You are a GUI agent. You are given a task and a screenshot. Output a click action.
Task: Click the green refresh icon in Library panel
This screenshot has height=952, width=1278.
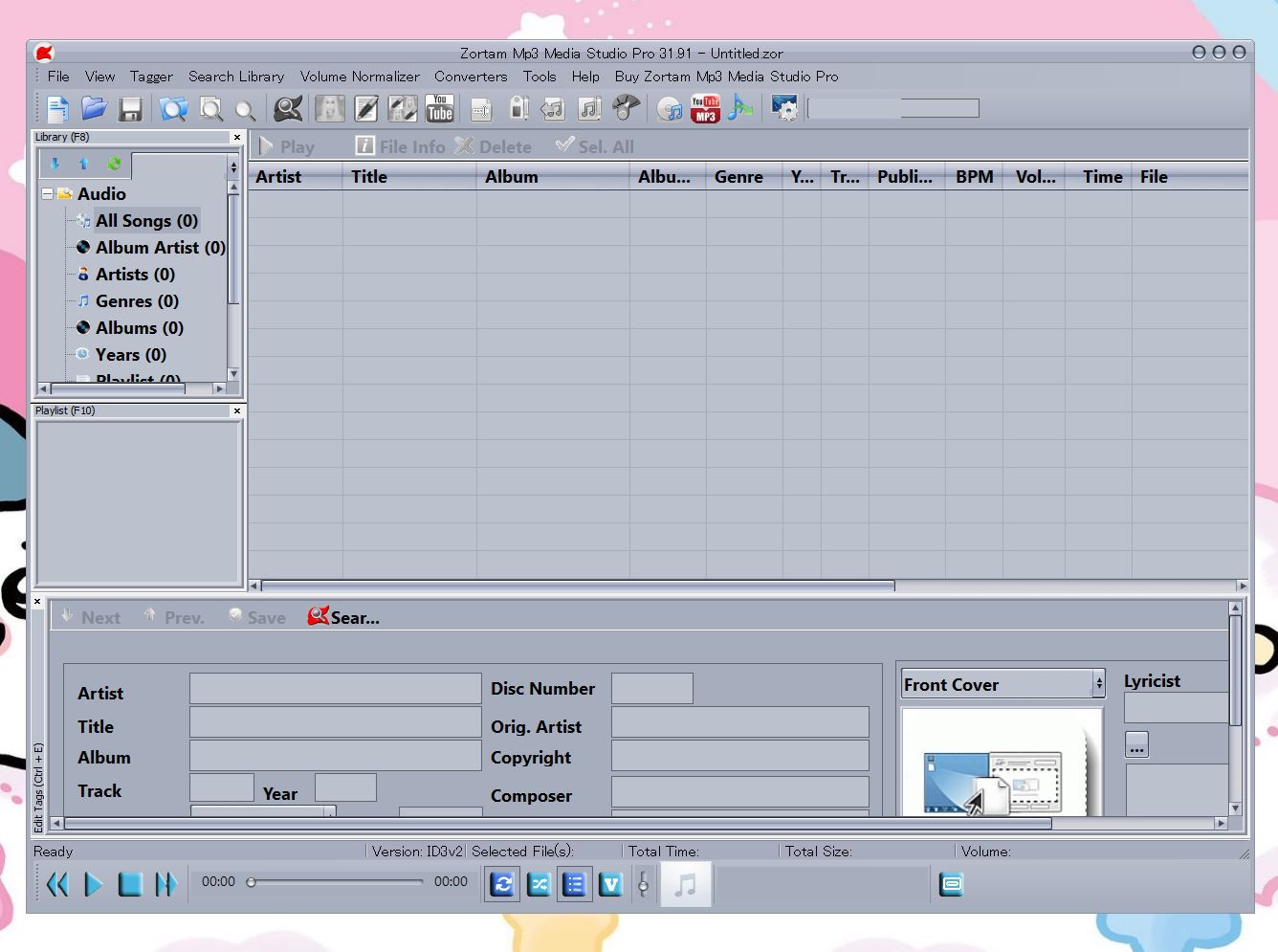point(114,164)
